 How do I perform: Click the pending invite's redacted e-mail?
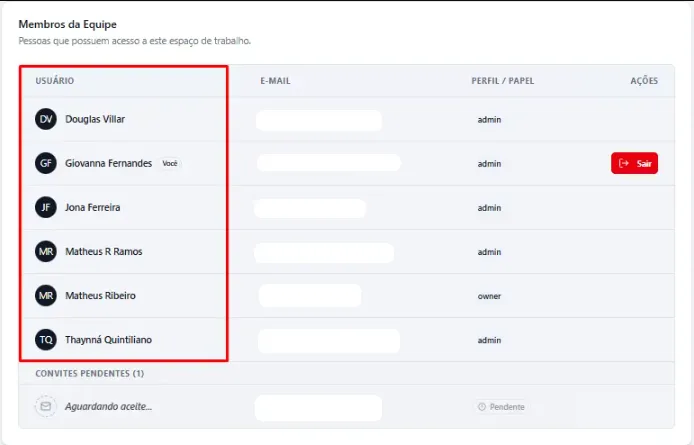tap(318, 408)
